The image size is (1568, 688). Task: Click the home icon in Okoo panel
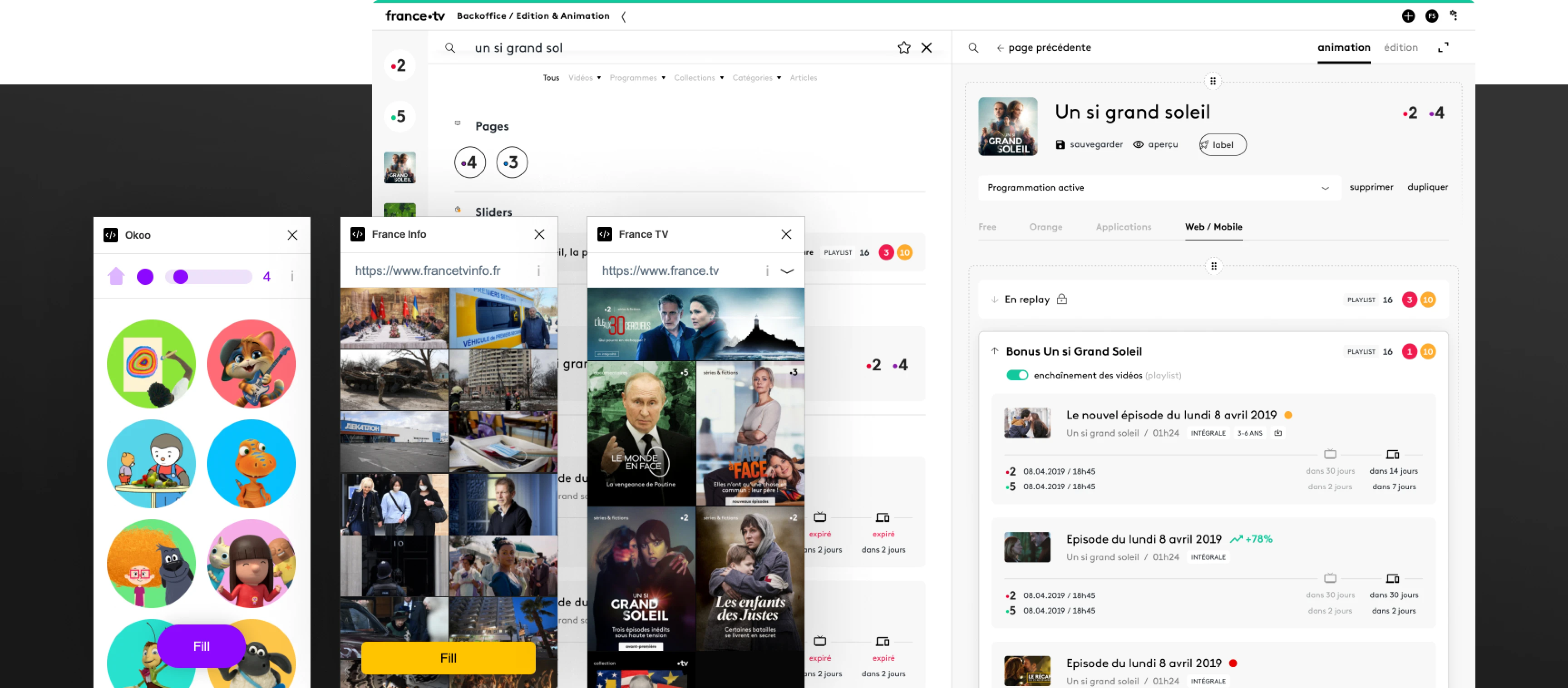[116, 277]
